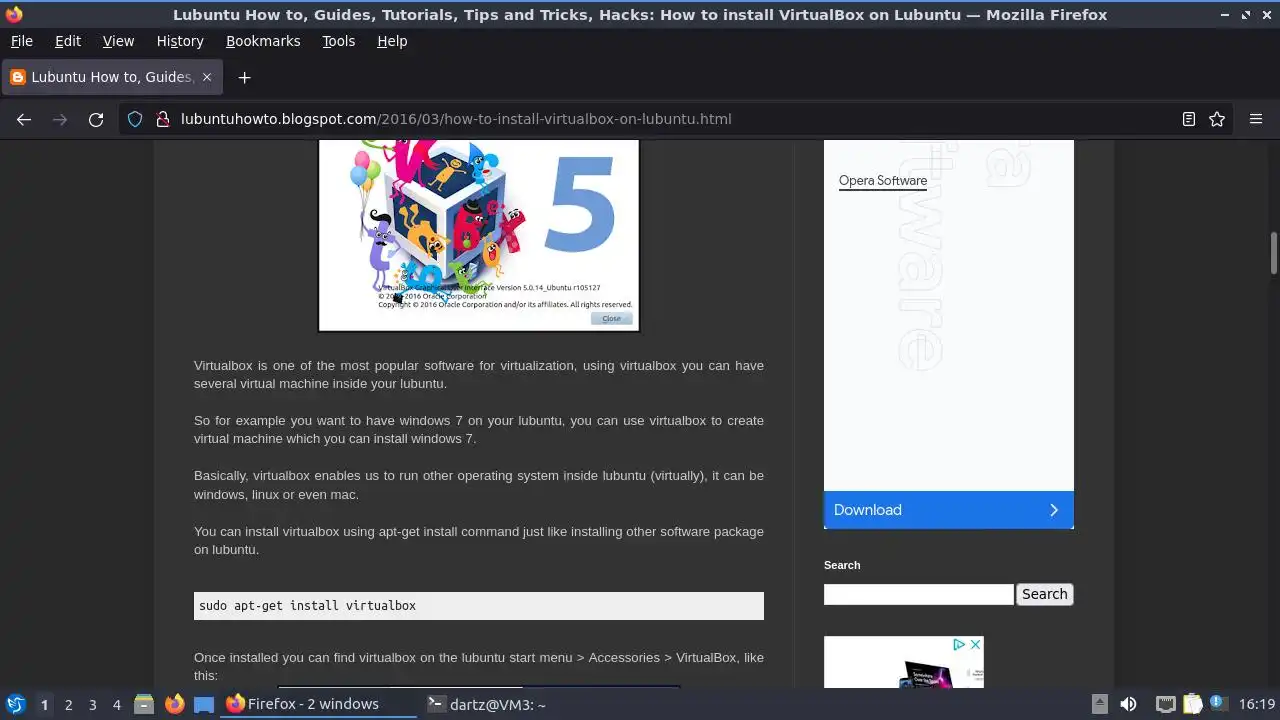Switch to workspace 2
This screenshot has width=1280, height=720.
pyautogui.click(x=68, y=705)
